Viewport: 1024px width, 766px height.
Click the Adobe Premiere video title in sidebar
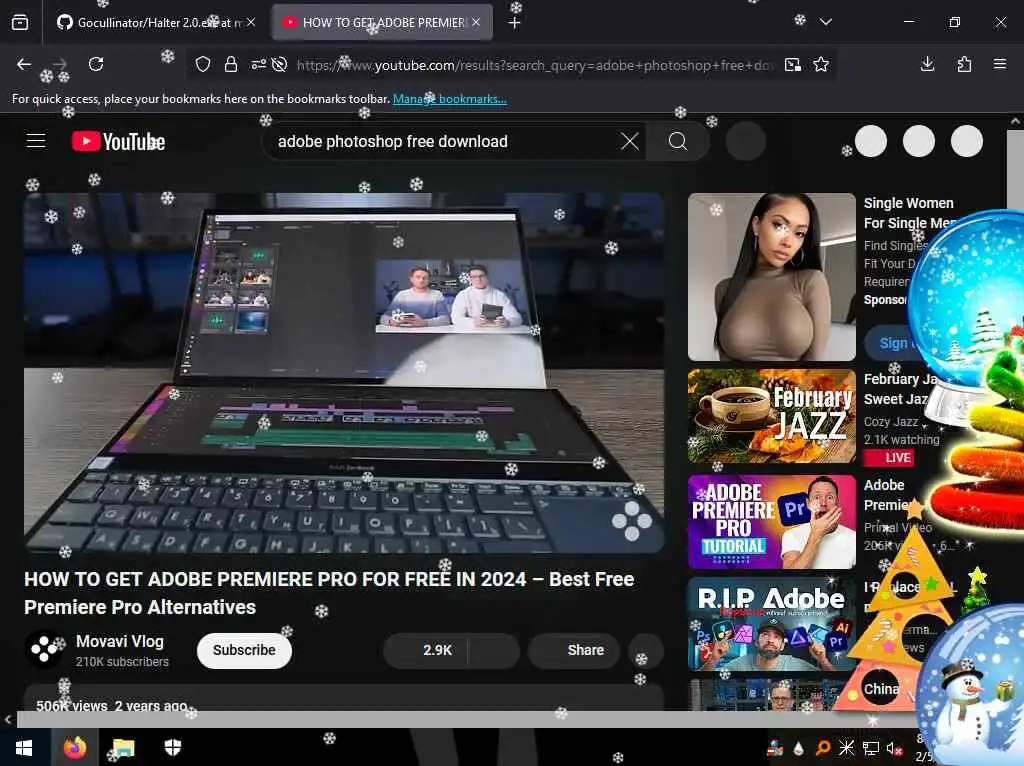pos(888,494)
